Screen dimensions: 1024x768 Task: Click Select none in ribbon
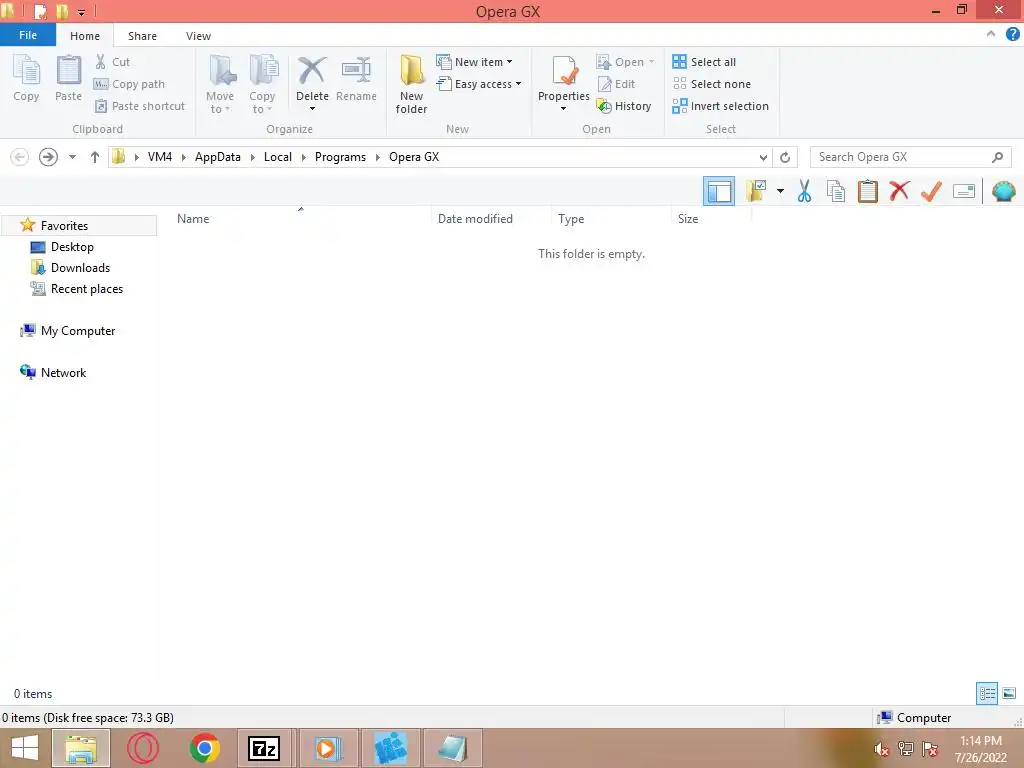click(711, 84)
